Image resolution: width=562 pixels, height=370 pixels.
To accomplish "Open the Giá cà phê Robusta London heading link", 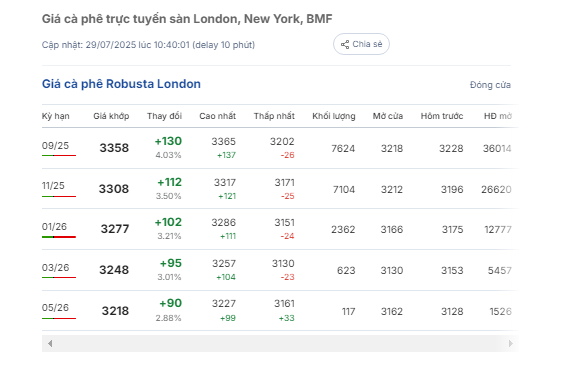I will click(x=121, y=84).
